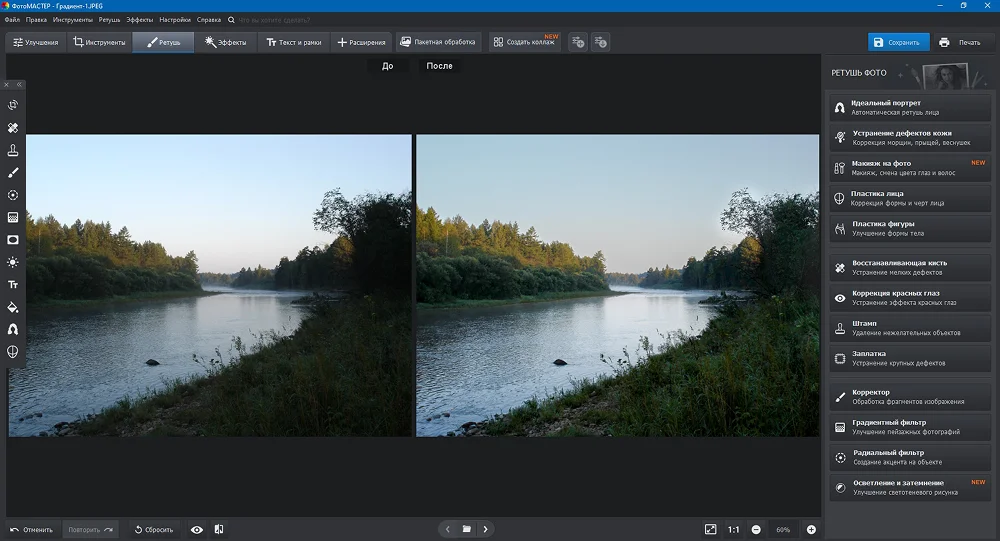
Task: Switch to the Расширения tab
Action: [x=361, y=42]
